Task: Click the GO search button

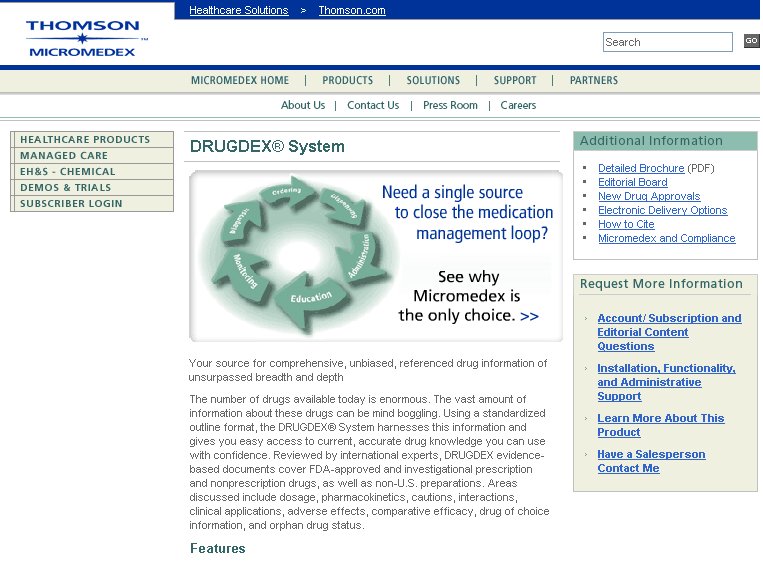Action: click(751, 41)
